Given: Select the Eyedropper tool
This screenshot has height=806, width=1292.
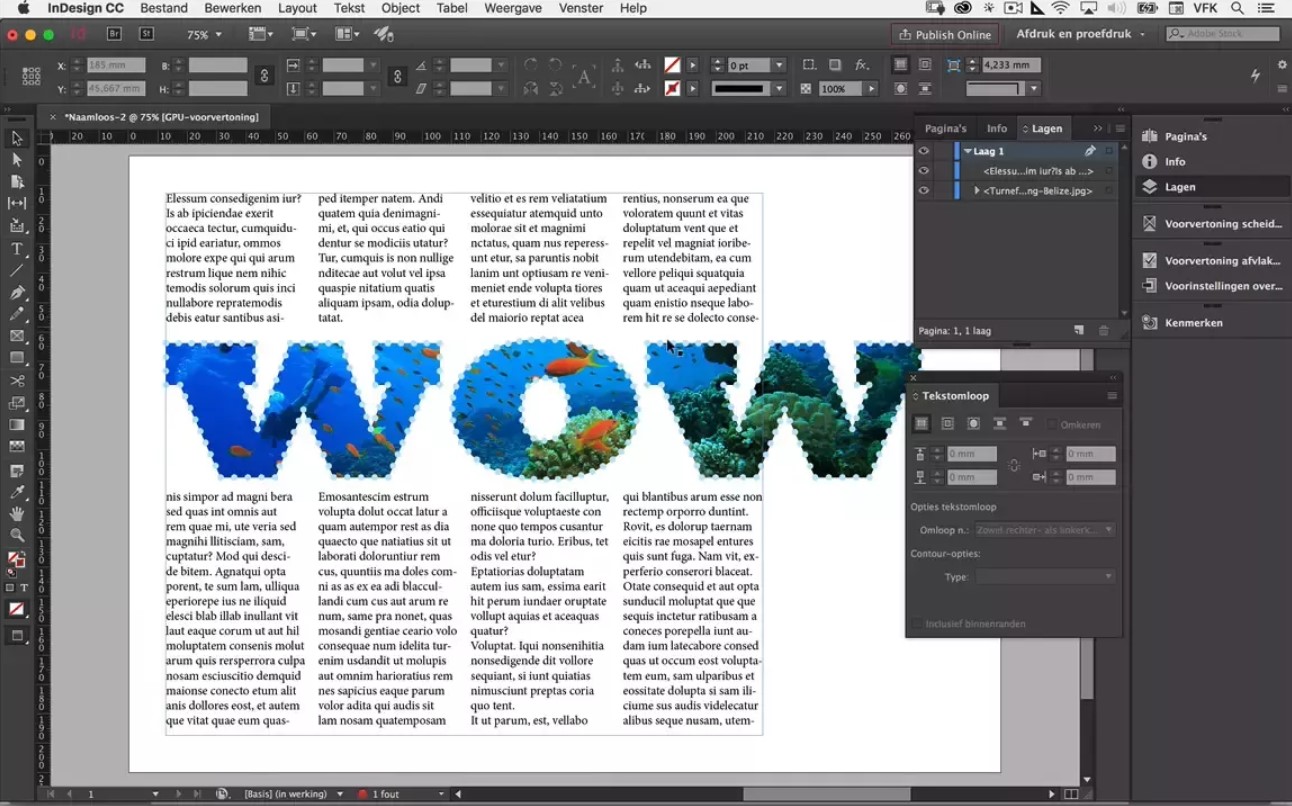Looking at the screenshot, I should coord(17,492).
